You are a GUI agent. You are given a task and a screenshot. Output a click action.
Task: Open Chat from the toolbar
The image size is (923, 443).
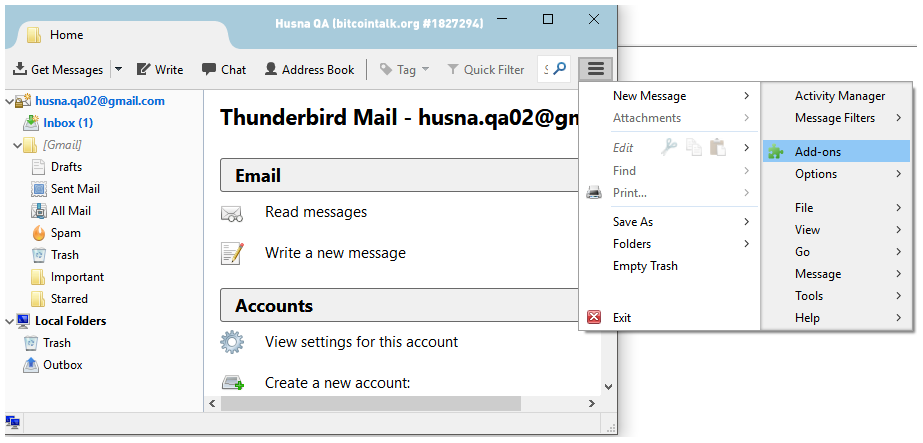[x=224, y=69]
